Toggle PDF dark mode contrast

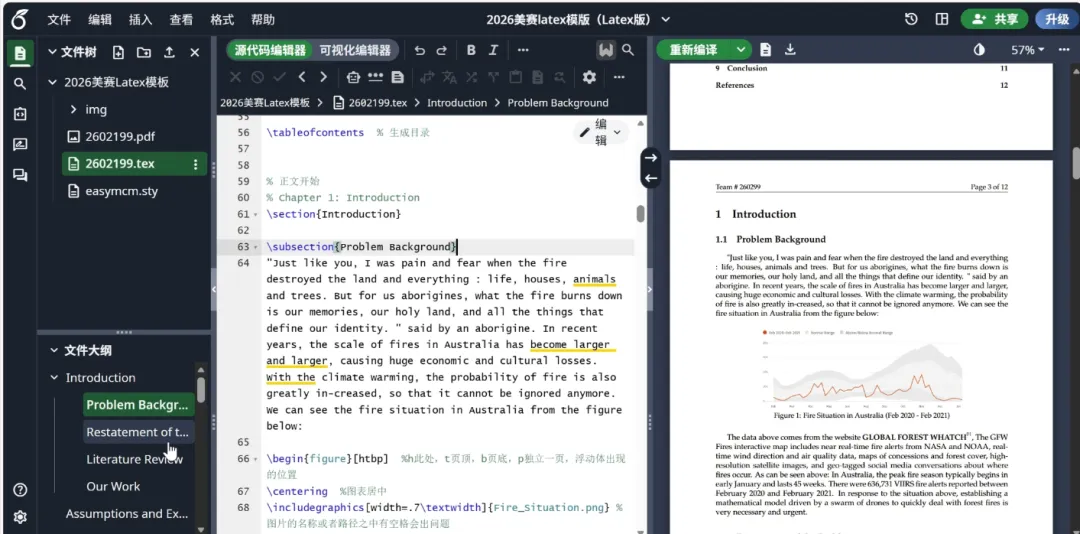point(979,50)
